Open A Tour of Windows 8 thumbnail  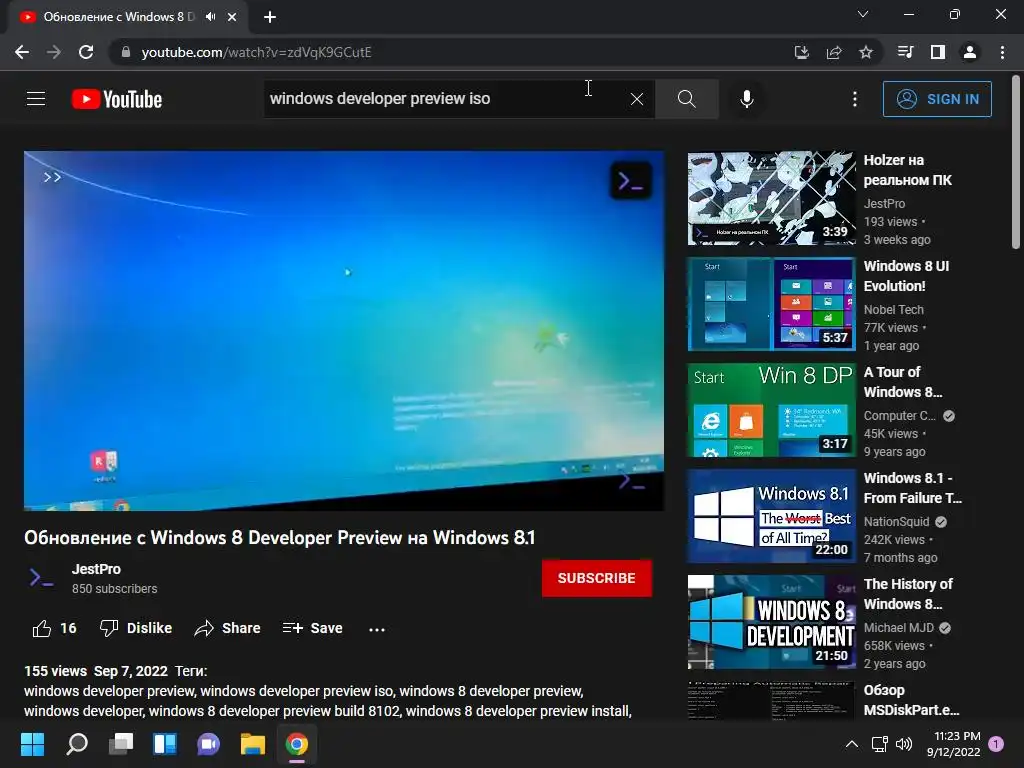click(x=771, y=410)
